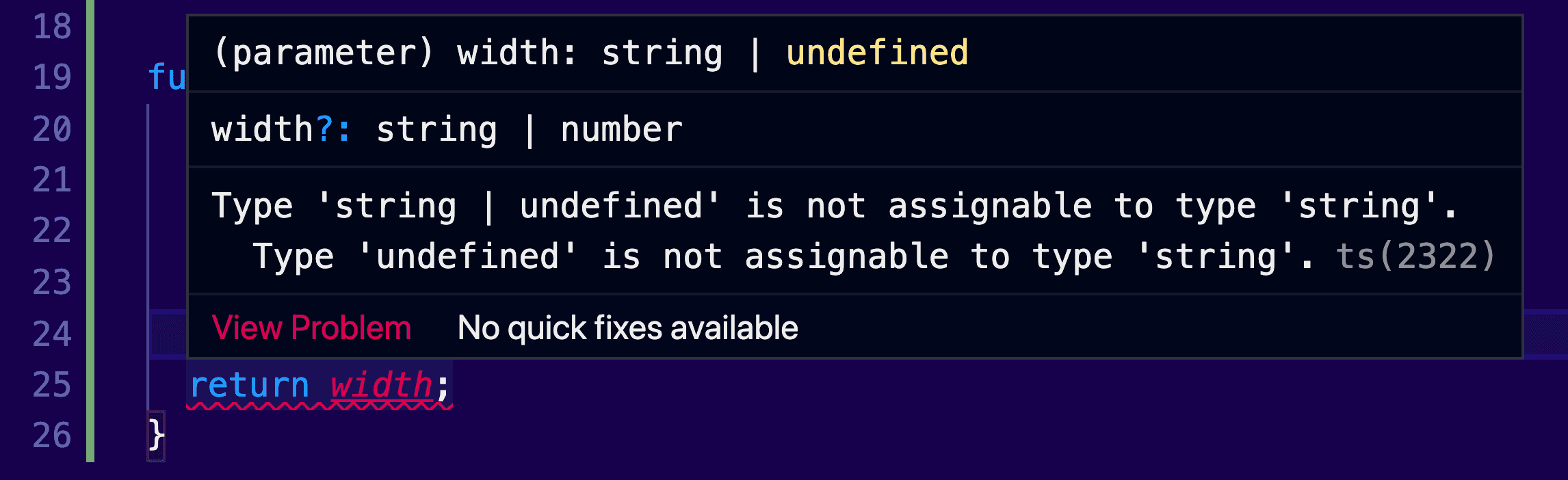Screen dimensions: 1568x480
Task: Click line number 26 in the gutter
Action: pyautogui.click(x=52, y=436)
